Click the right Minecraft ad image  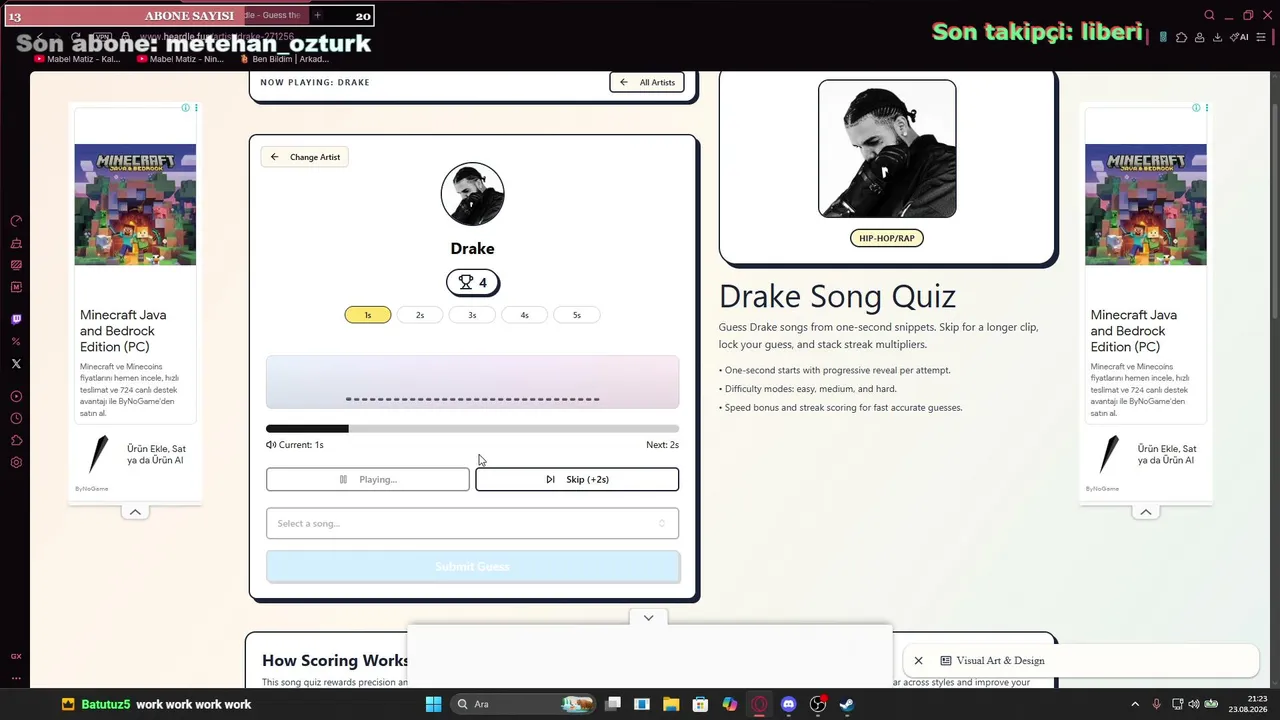(x=1146, y=205)
